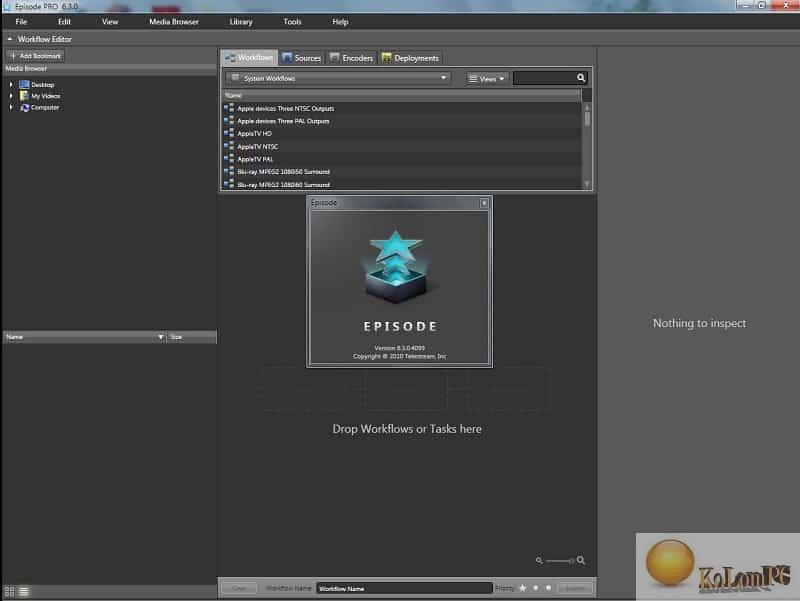
Task: Open the Edit menu
Action: point(64,22)
